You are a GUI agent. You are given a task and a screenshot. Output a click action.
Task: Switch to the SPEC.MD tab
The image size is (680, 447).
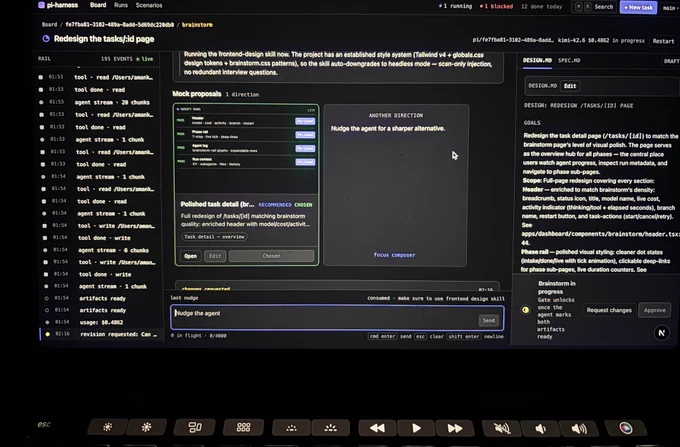click(x=569, y=60)
